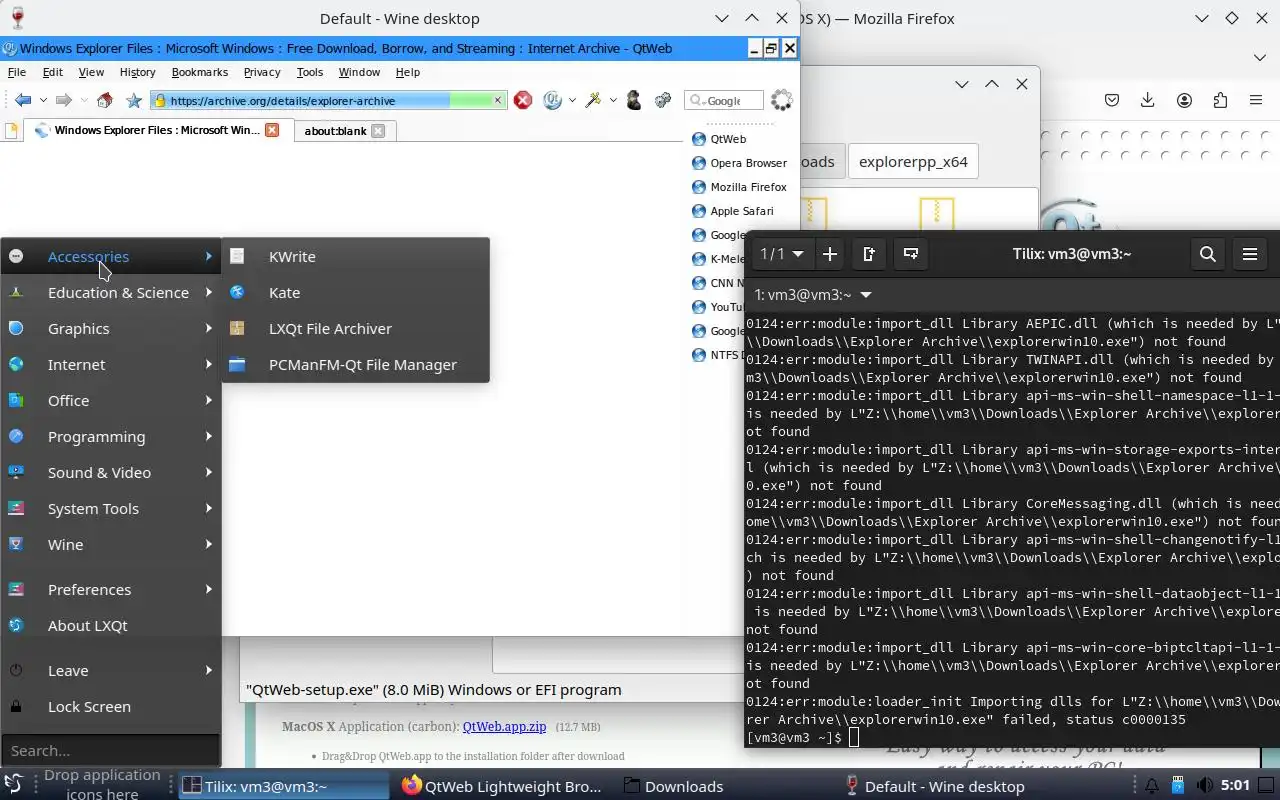Screen dimensions: 1280x800
Task: Stop loading with the red X button
Action: point(523,100)
